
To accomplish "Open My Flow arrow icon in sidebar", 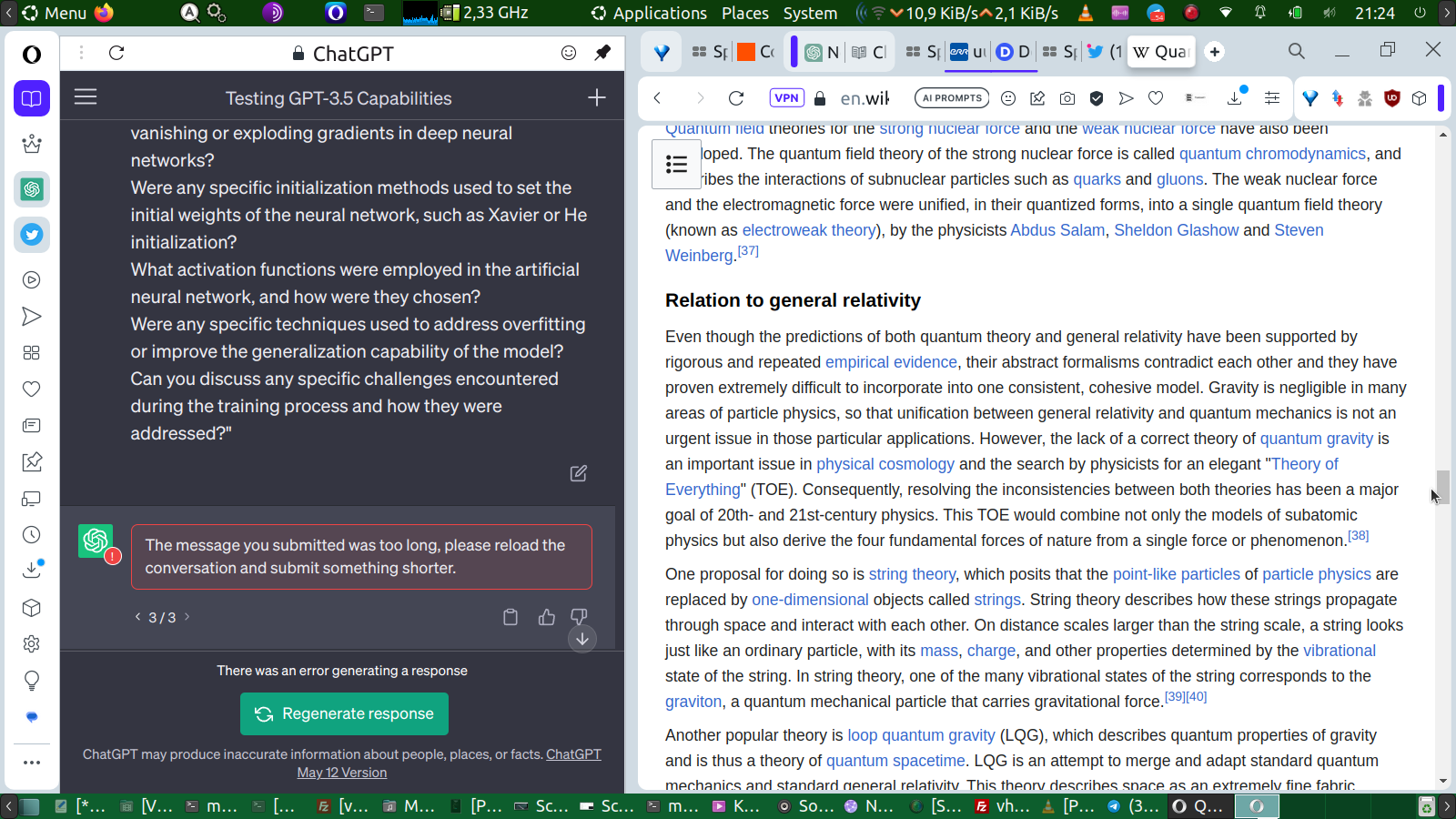I will 32,317.
